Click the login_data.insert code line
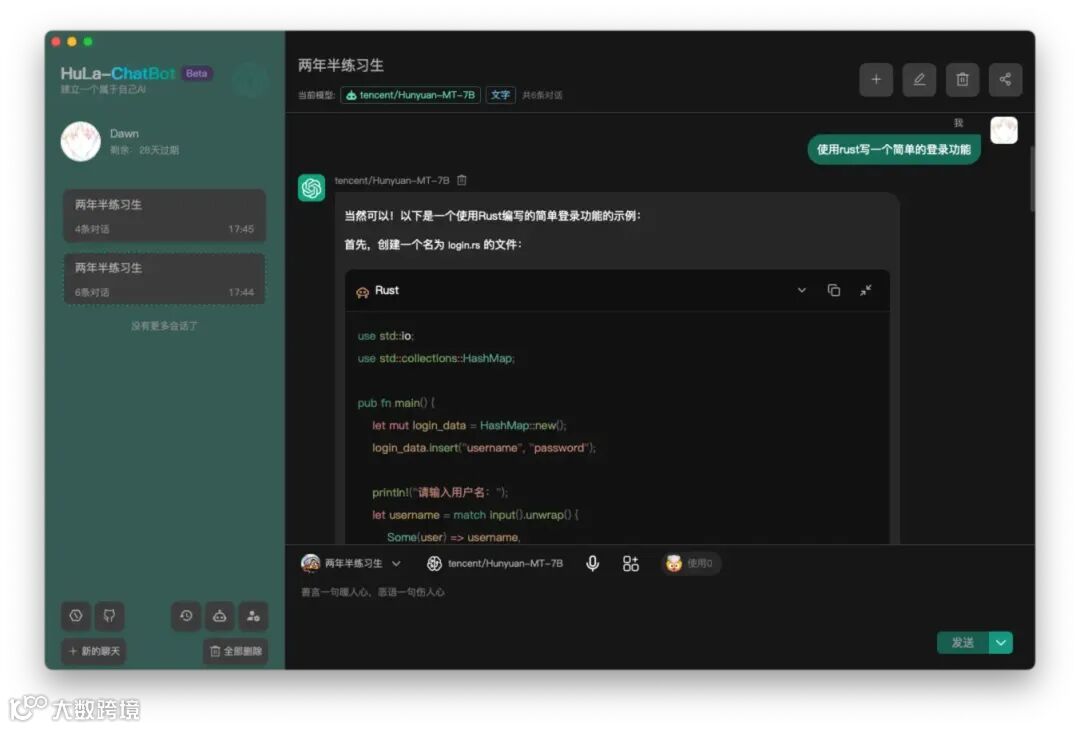Image resolution: width=1080 pixels, height=729 pixels. click(x=484, y=448)
